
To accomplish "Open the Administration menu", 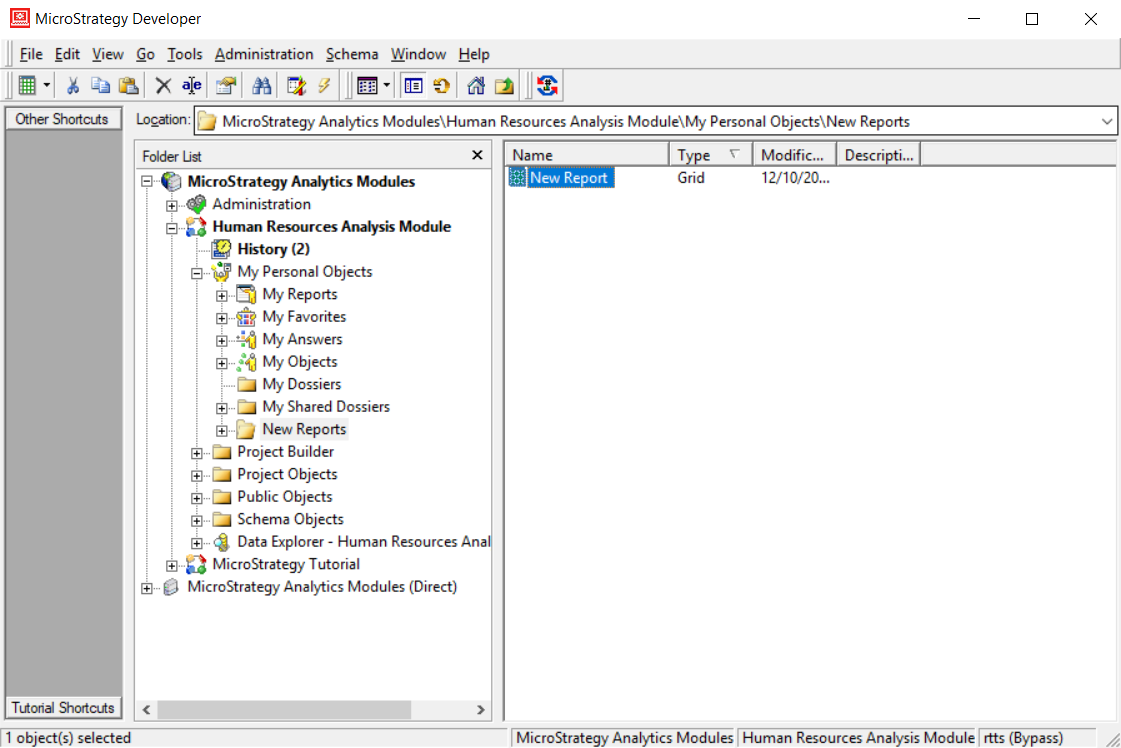I will coord(264,54).
